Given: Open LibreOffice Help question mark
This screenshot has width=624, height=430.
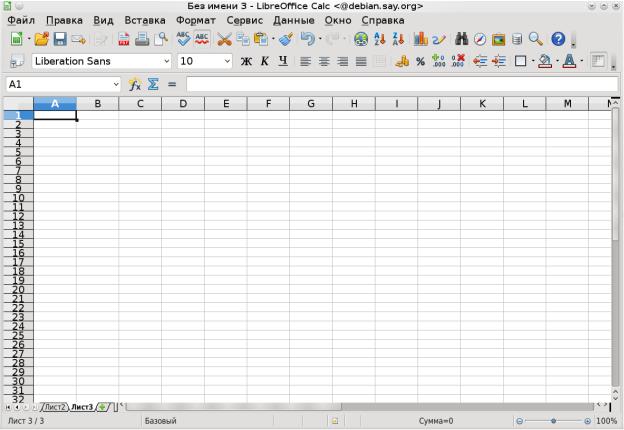Looking at the screenshot, I should tap(558, 39).
